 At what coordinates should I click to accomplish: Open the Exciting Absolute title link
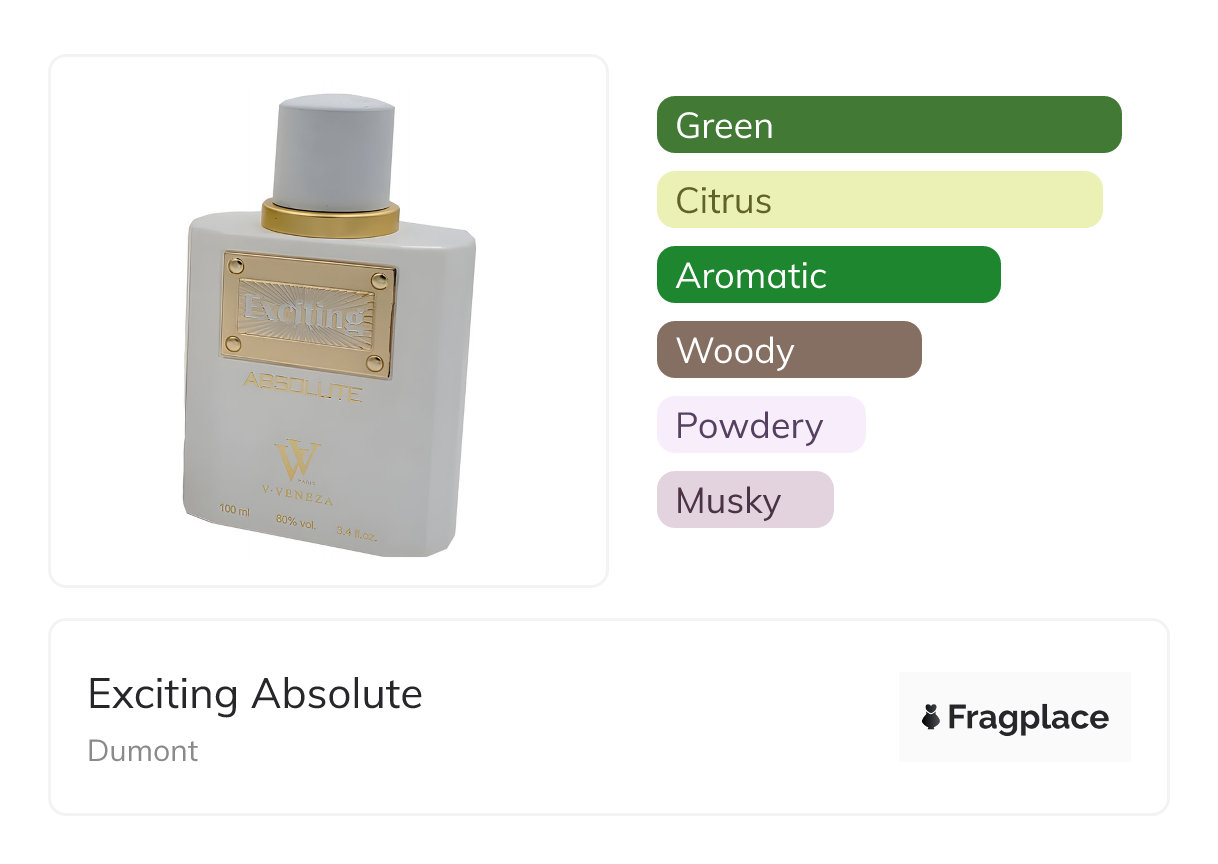(255, 693)
